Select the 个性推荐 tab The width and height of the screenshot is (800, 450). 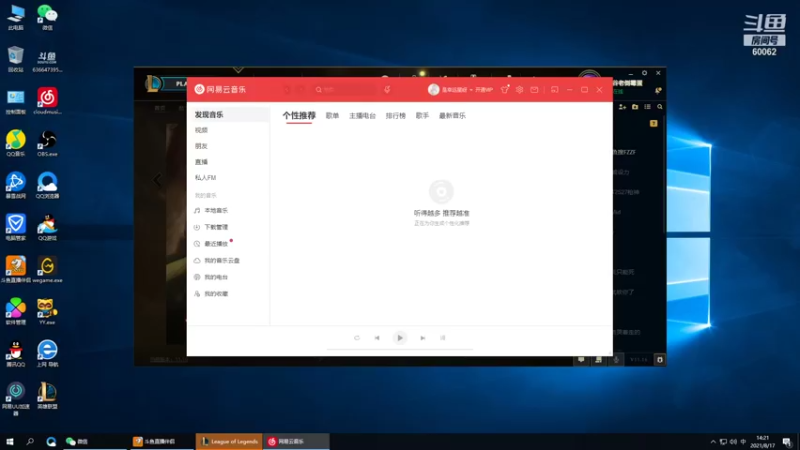tap(299, 116)
